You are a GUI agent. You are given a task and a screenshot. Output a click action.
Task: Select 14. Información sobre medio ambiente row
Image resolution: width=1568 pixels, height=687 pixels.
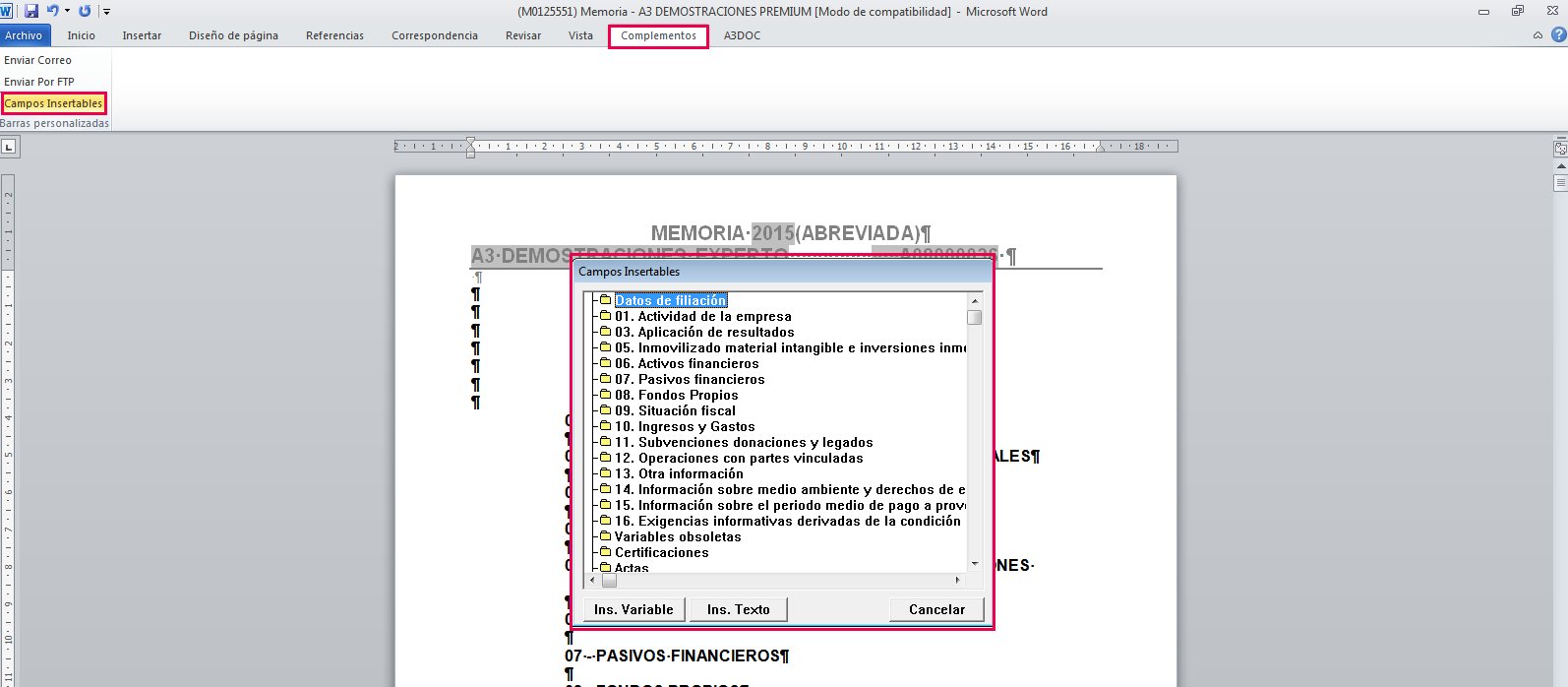[783, 489]
